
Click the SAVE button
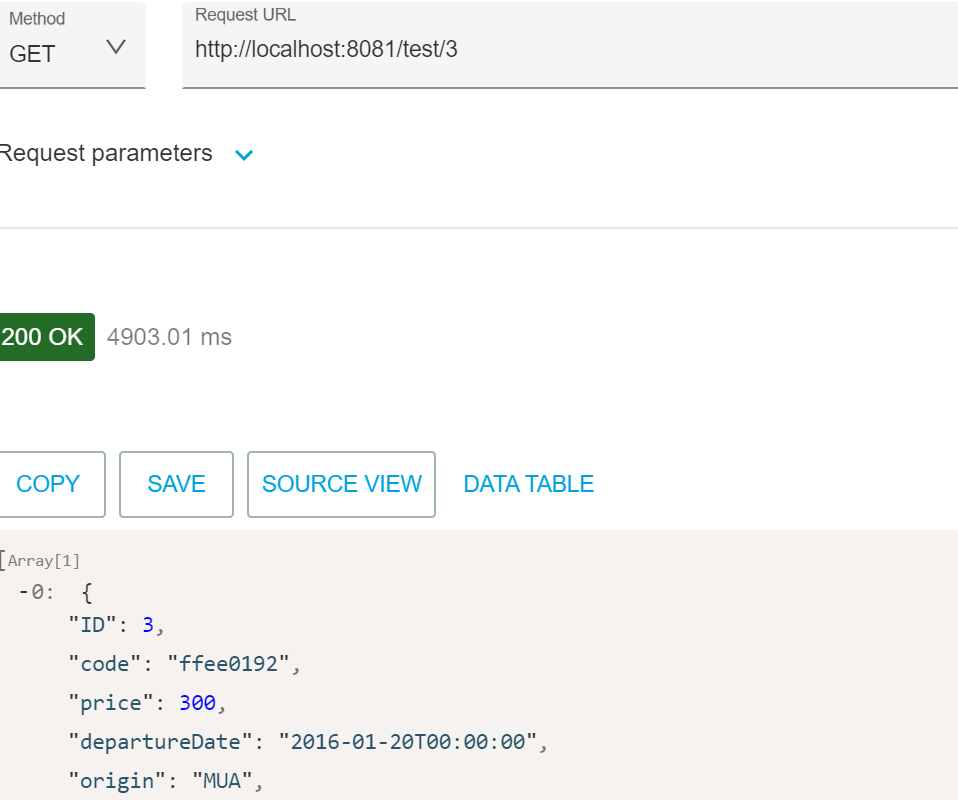coord(177,484)
